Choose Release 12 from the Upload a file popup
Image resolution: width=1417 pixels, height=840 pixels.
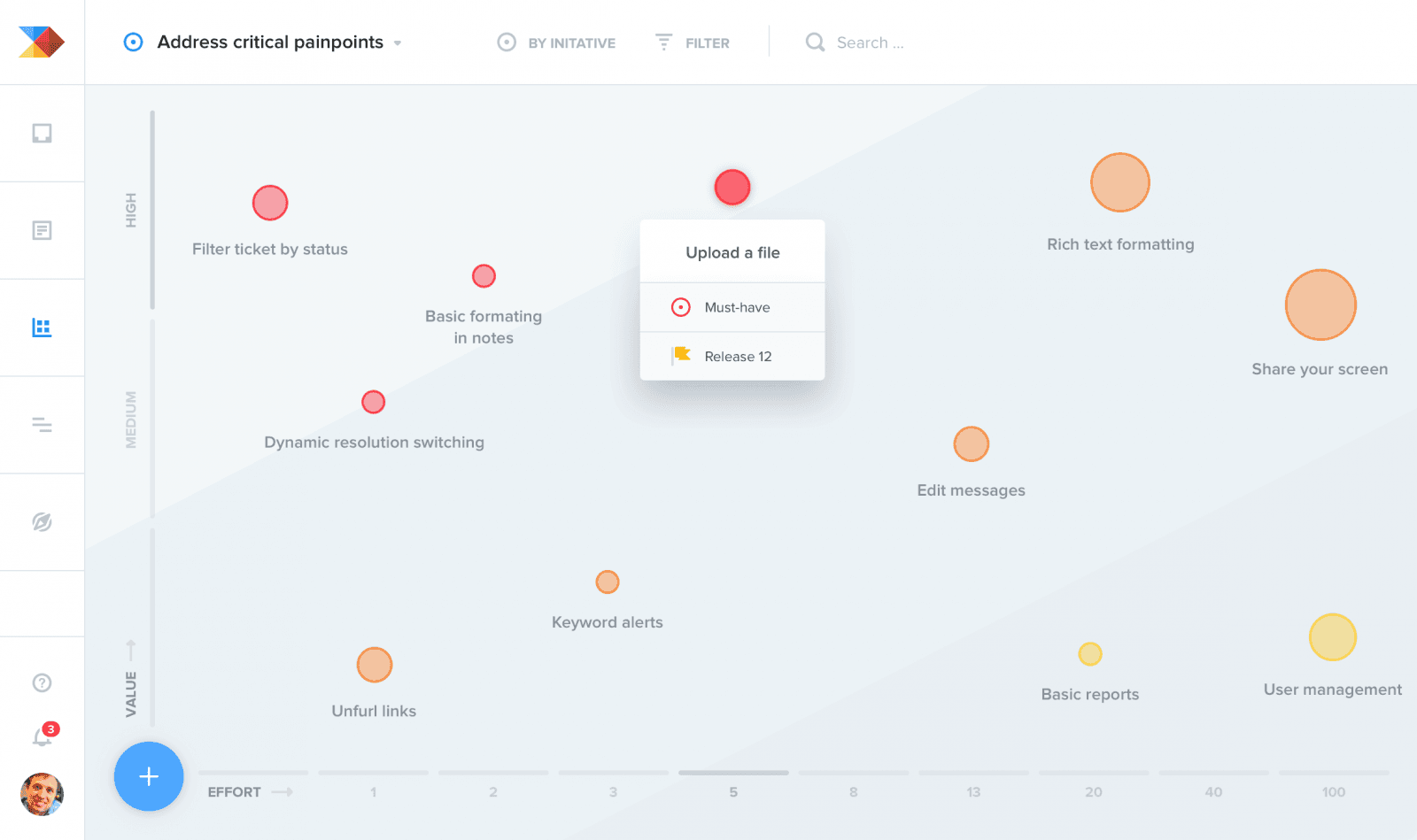tap(737, 356)
